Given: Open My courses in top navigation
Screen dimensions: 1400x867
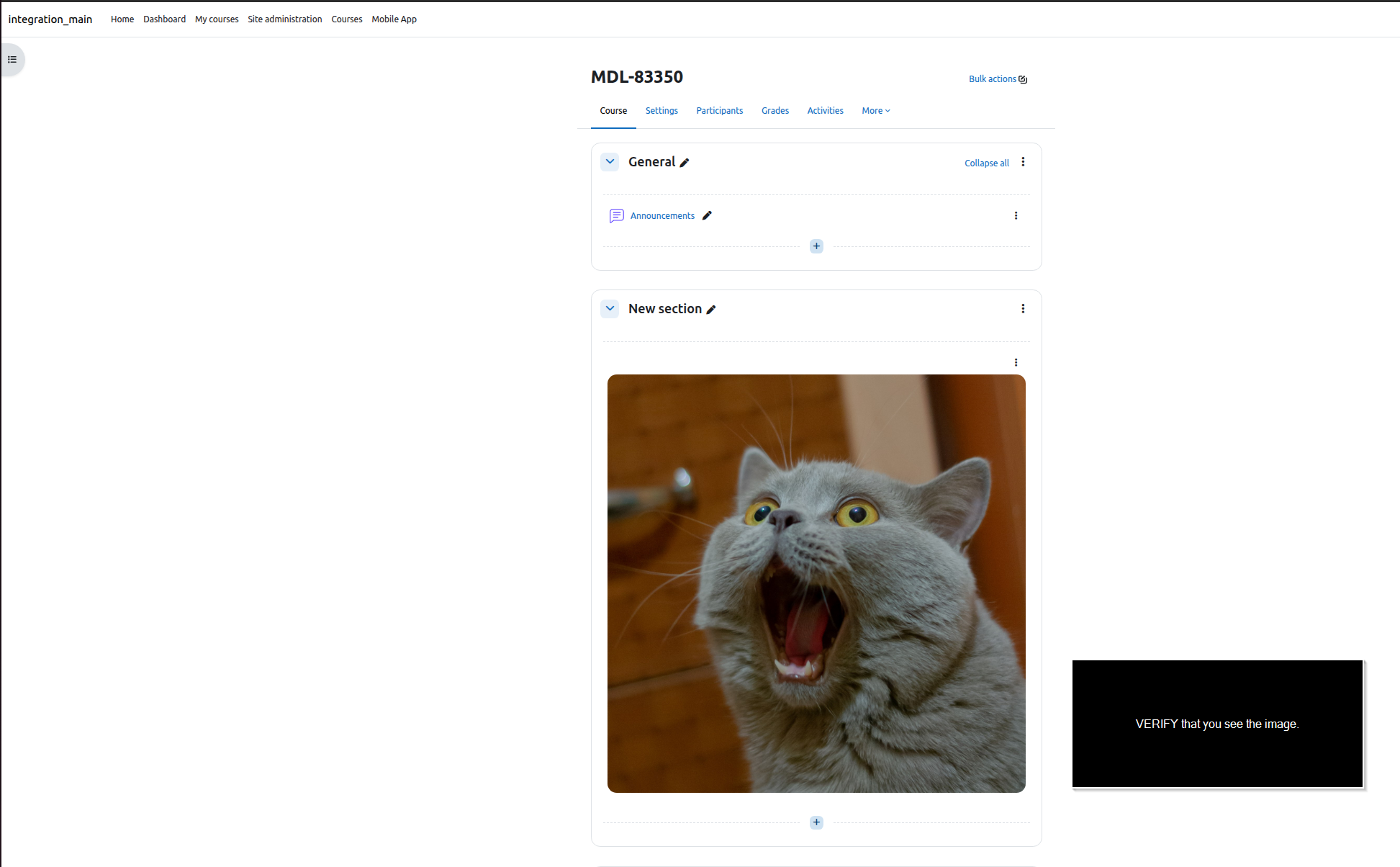Looking at the screenshot, I should click(x=217, y=19).
